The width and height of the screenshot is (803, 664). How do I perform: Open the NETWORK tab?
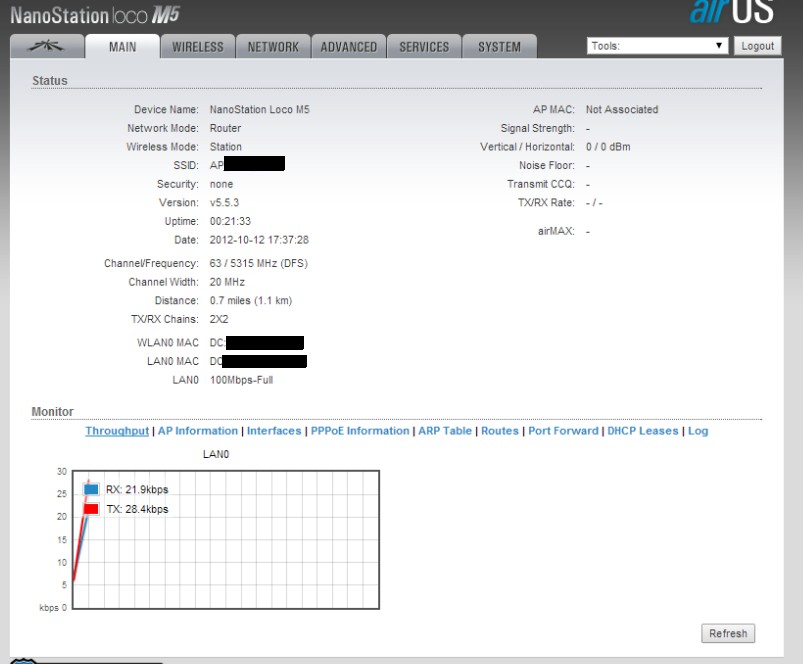(x=273, y=47)
